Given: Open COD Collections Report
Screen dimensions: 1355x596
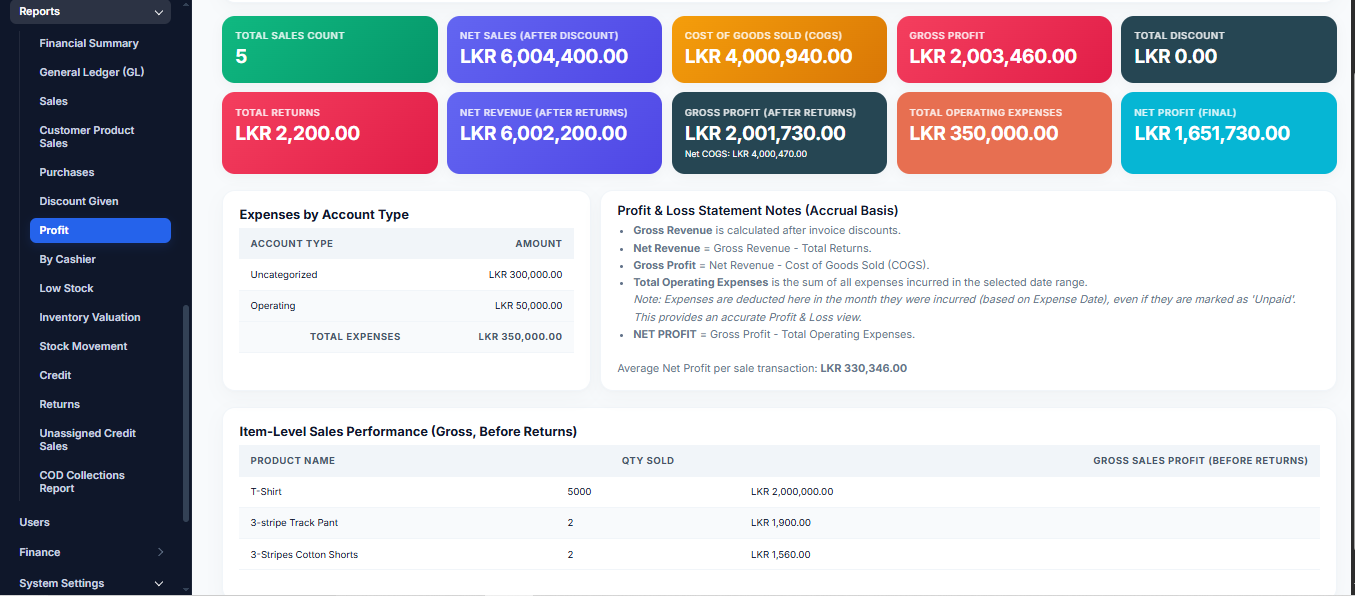Looking at the screenshot, I should click(82, 482).
